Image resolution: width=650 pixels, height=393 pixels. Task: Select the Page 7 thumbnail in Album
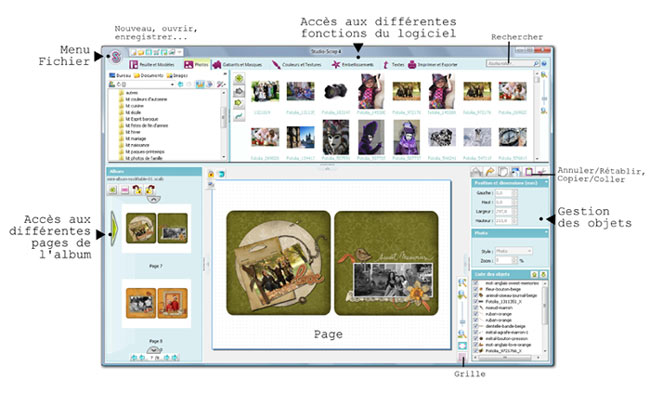[x=157, y=228]
